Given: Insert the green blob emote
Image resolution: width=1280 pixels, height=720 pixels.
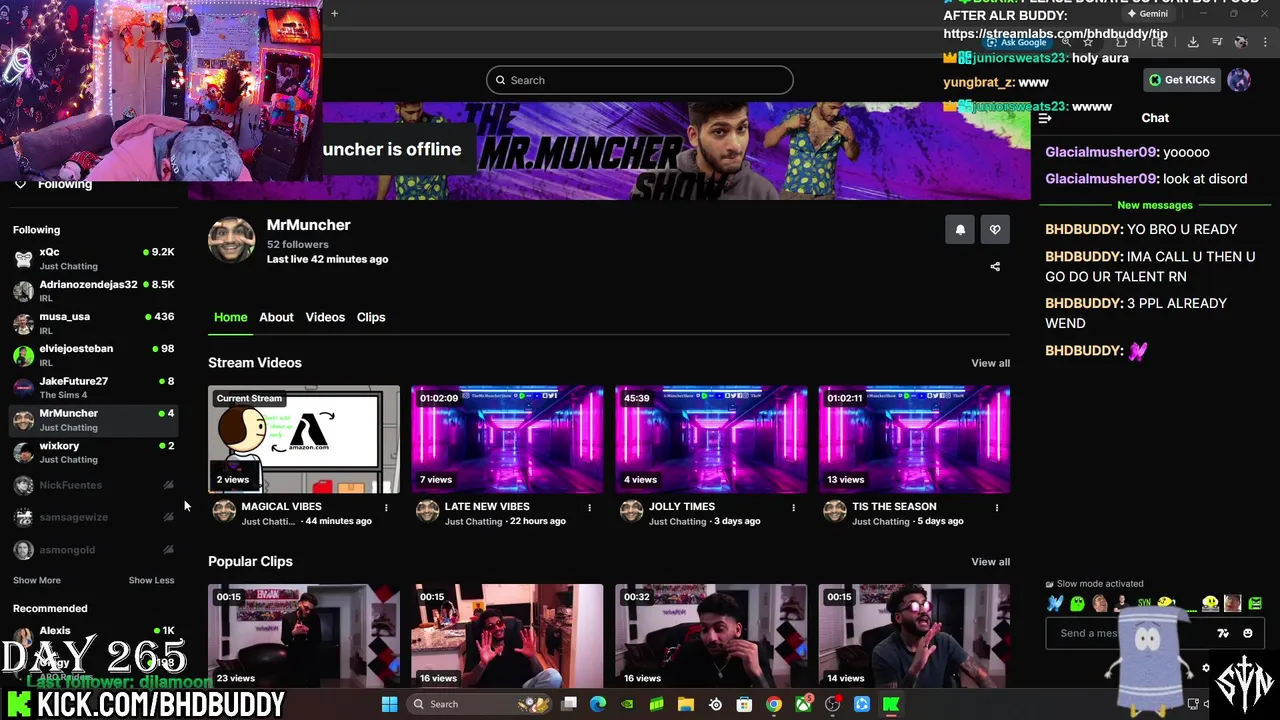Looking at the screenshot, I should [x=1077, y=603].
